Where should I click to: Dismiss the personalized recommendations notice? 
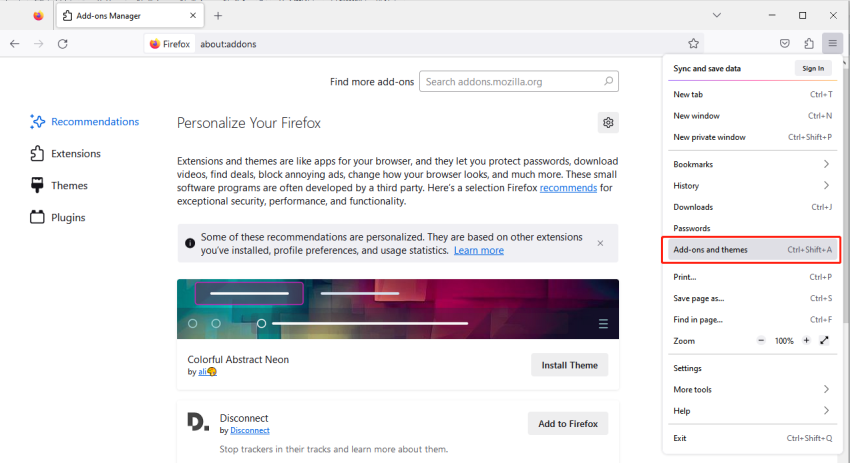[x=600, y=243]
